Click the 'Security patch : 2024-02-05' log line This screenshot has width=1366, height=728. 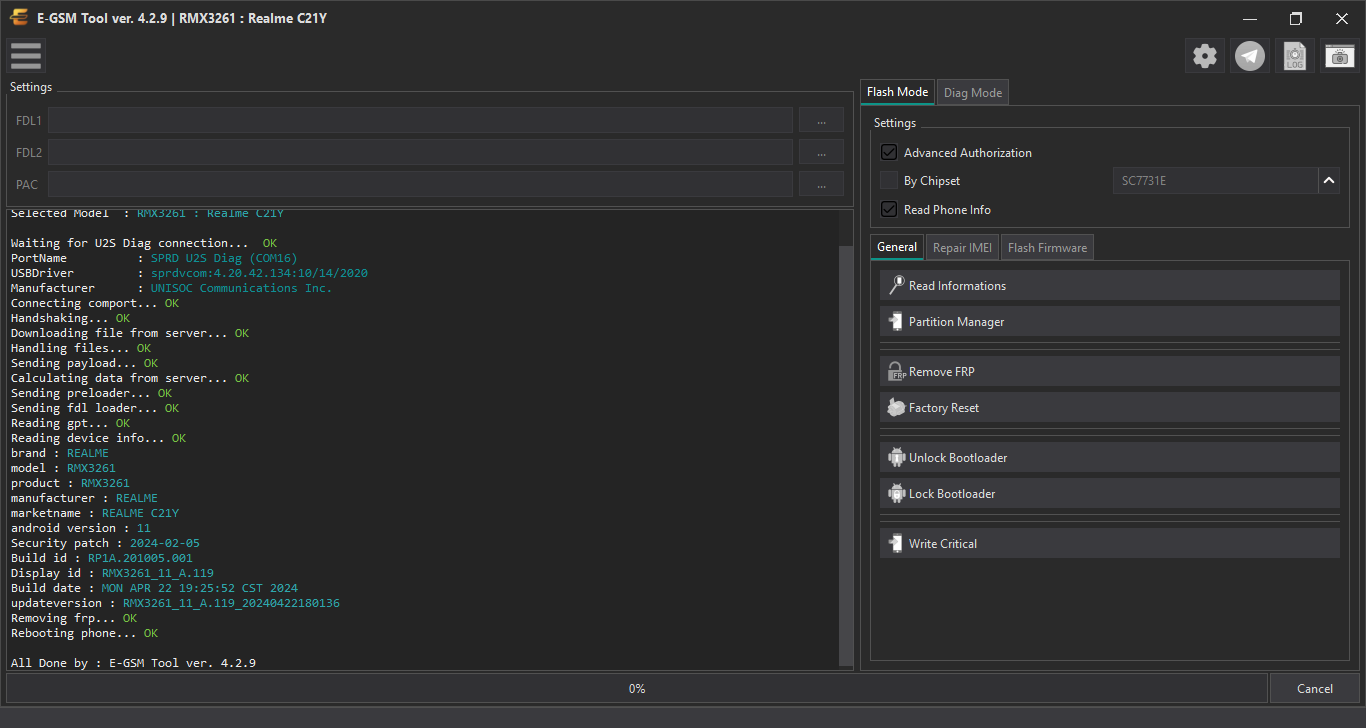(x=105, y=543)
